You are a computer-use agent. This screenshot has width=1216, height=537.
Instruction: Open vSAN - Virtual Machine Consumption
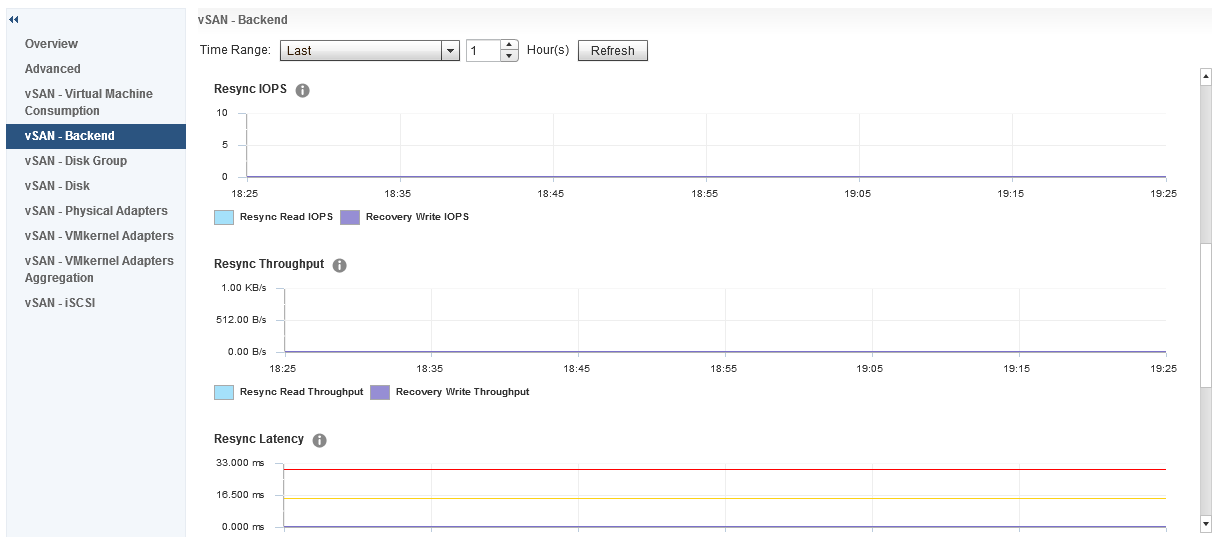coord(89,102)
